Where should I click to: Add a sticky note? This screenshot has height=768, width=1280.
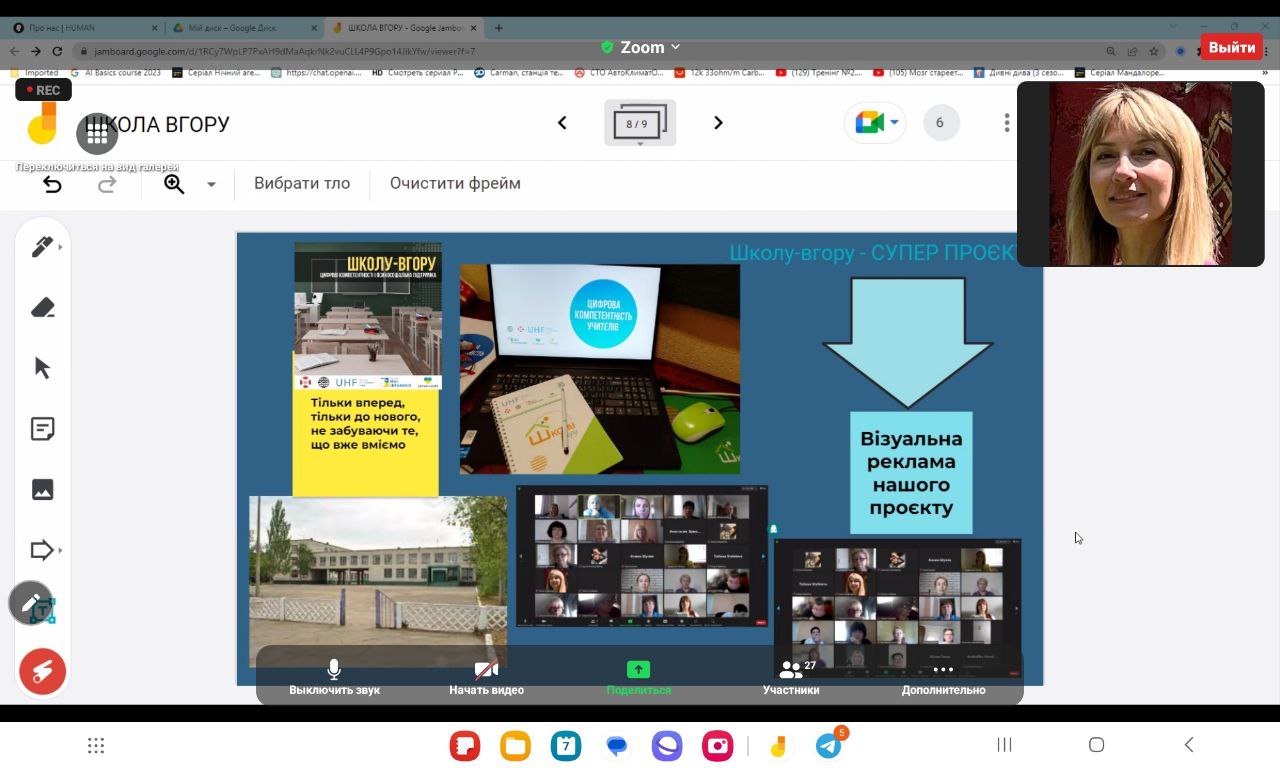pyautogui.click(x=42, y=429)
